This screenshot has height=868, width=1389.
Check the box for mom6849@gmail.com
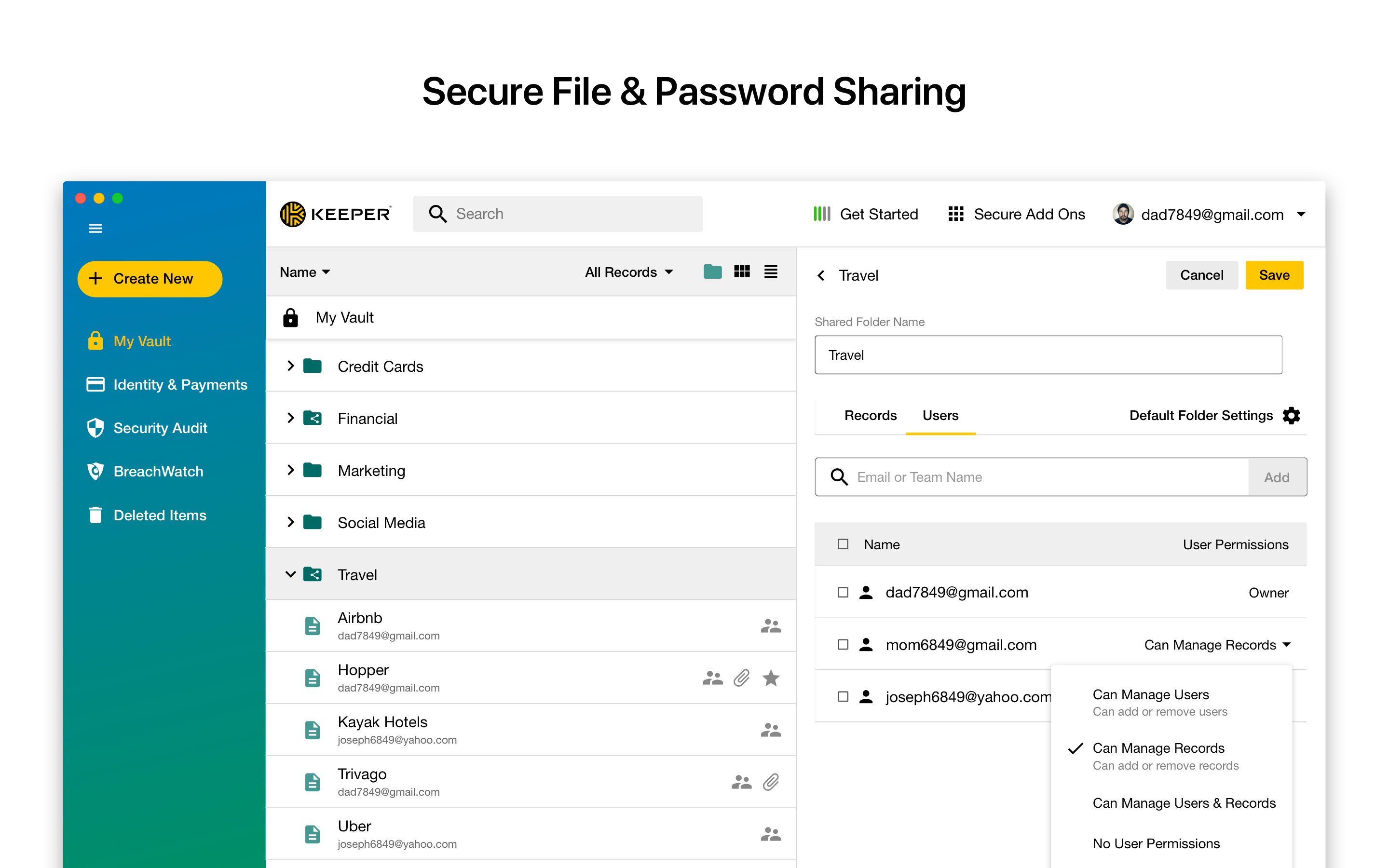(843, 645)
